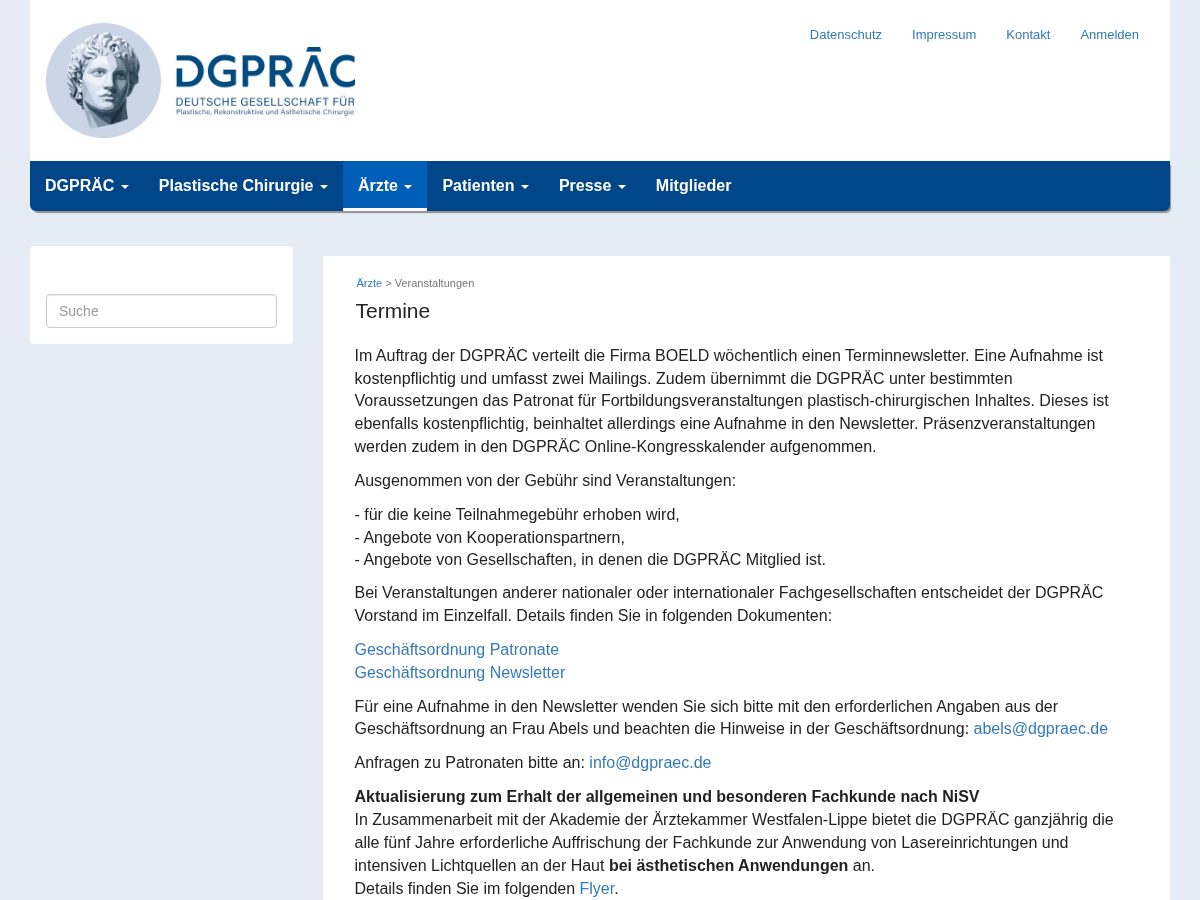Expand the Plastische Chirurgie menu
Image resolution: width=1200 pixels, height=900 pixels.
click(x=243, y=186)
